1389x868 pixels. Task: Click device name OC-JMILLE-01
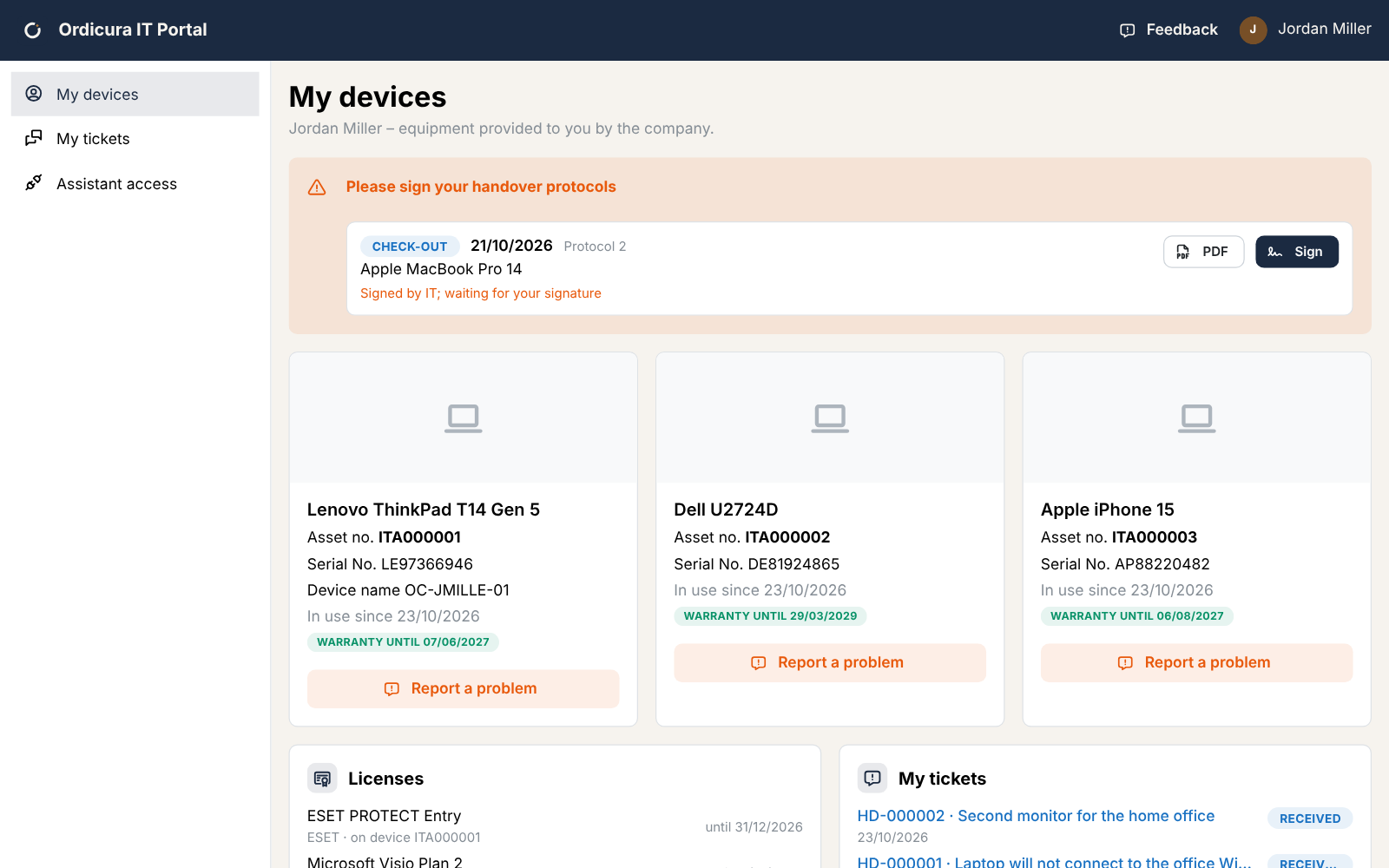tap(458, 590)
